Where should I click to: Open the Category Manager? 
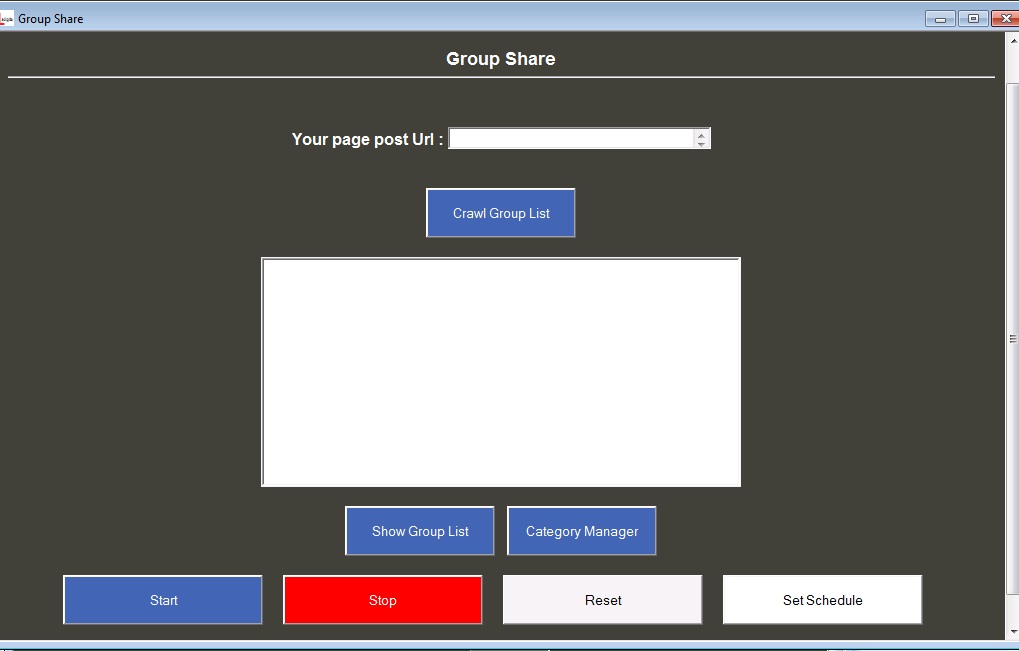click(582, 531)
